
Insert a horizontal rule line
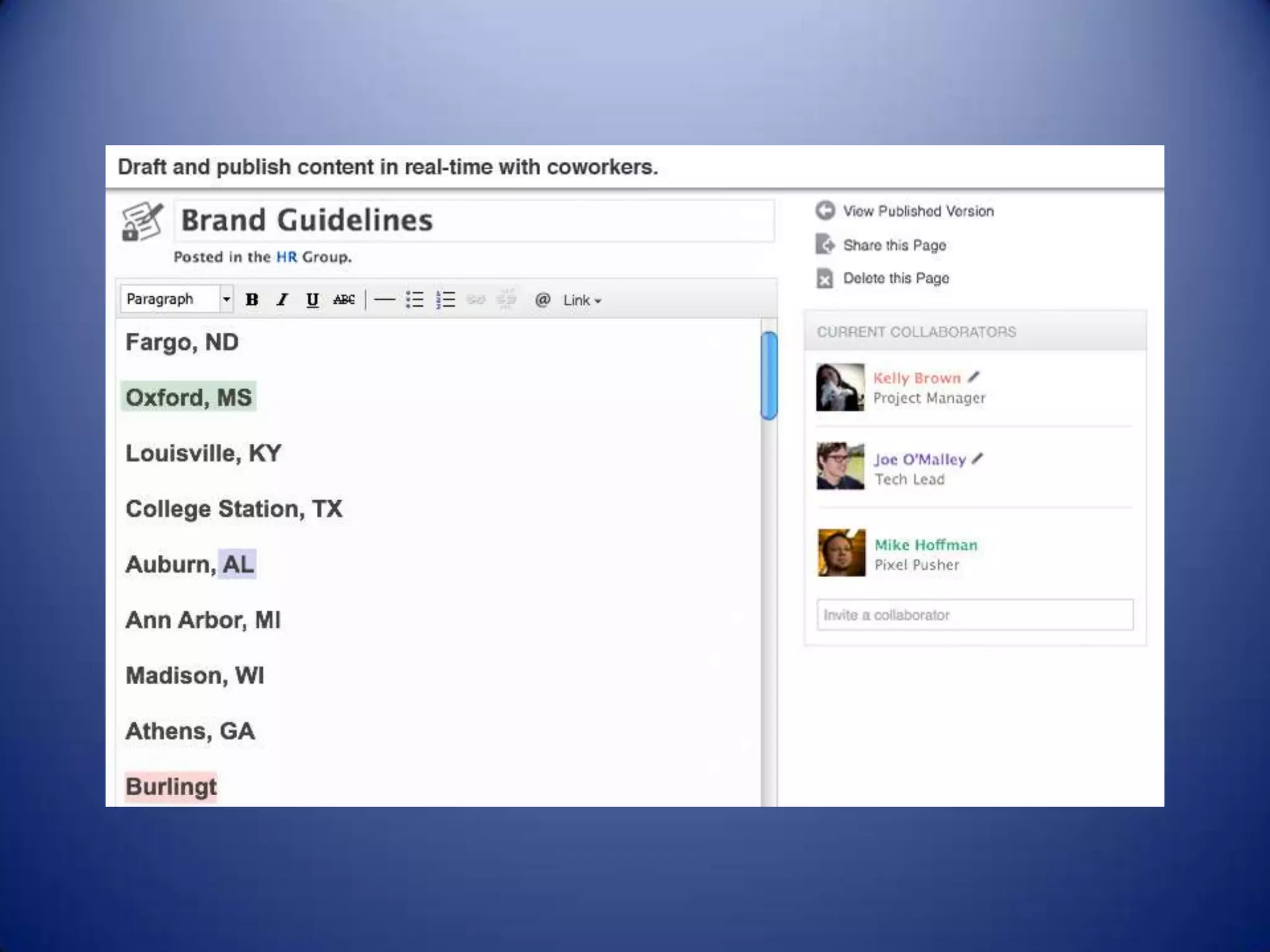pos(384,300)
